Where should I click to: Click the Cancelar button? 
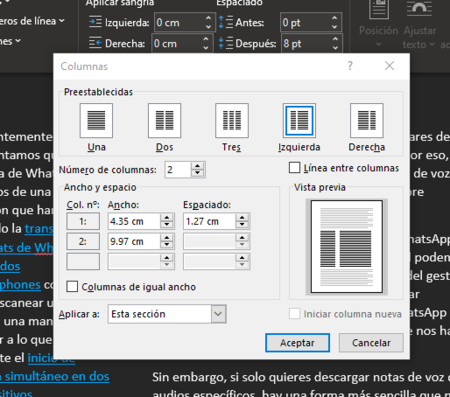371,343
